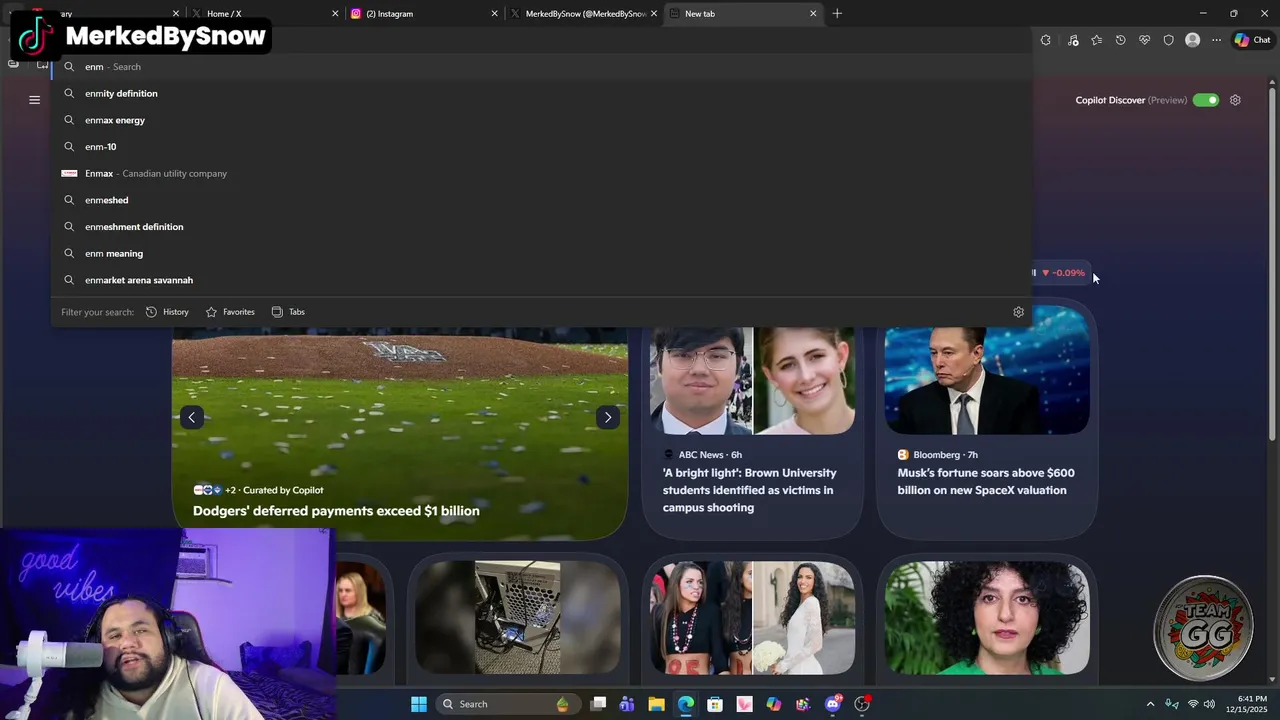Open Discord from taskbar
The height and width of the screenshot is (720, 1280).
coord(833,704)
